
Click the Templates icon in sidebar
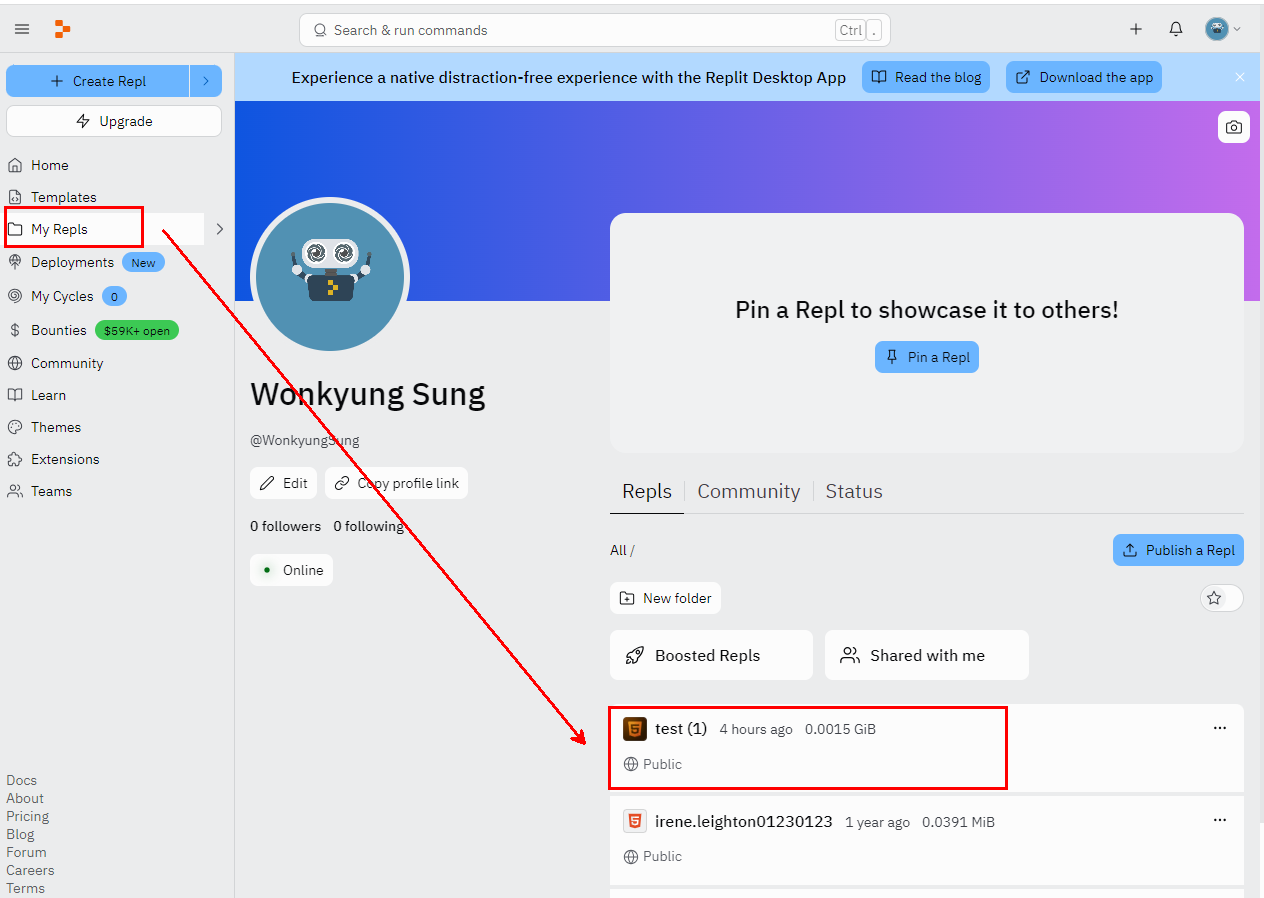(x=15, y=197)
